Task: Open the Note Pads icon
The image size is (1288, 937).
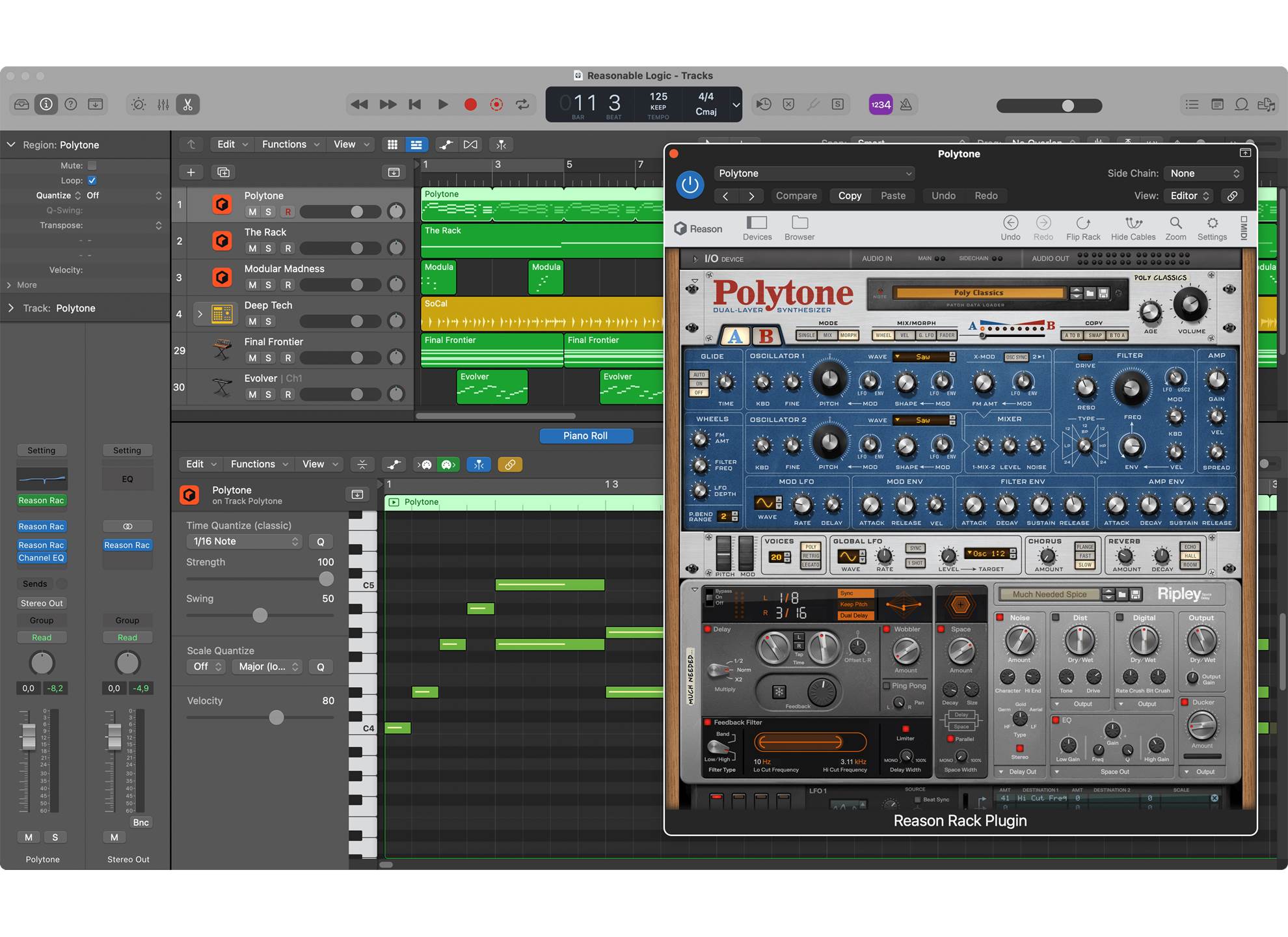Action: 1217,104
